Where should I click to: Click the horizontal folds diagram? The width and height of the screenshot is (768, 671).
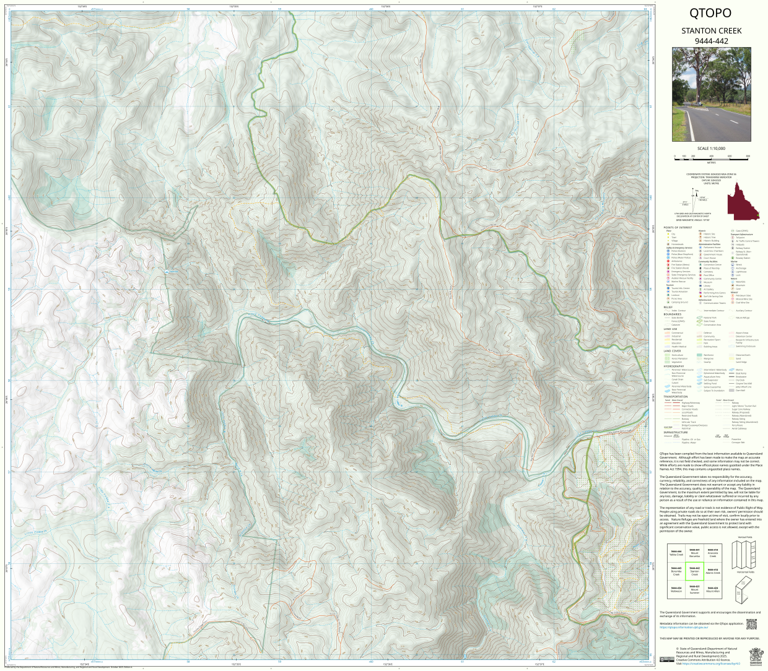pos(744,589)
